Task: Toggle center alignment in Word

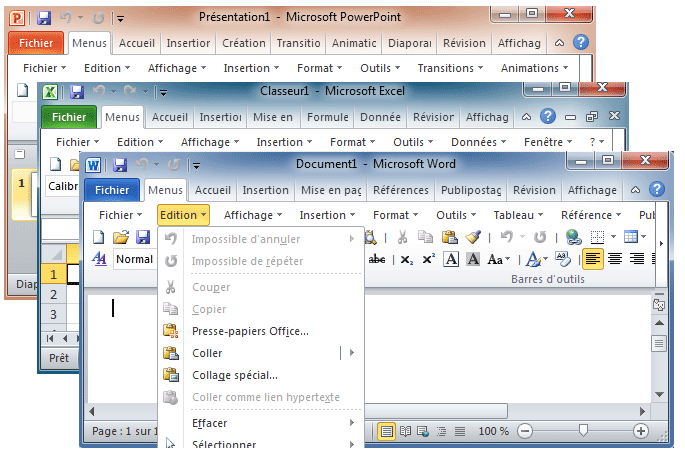Action: (615, 259)
